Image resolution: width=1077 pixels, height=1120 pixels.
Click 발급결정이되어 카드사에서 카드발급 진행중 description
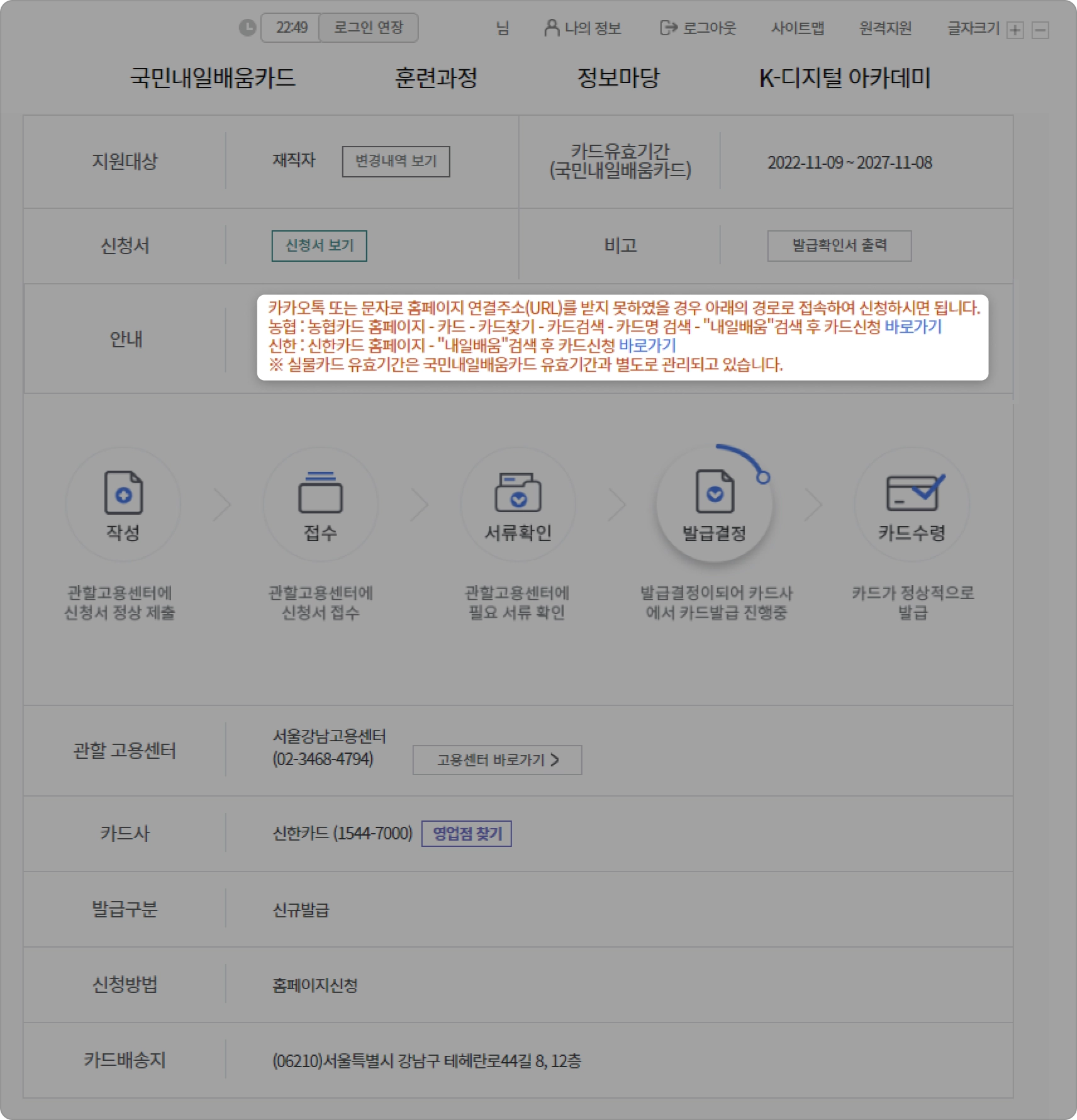coord(716,603)
